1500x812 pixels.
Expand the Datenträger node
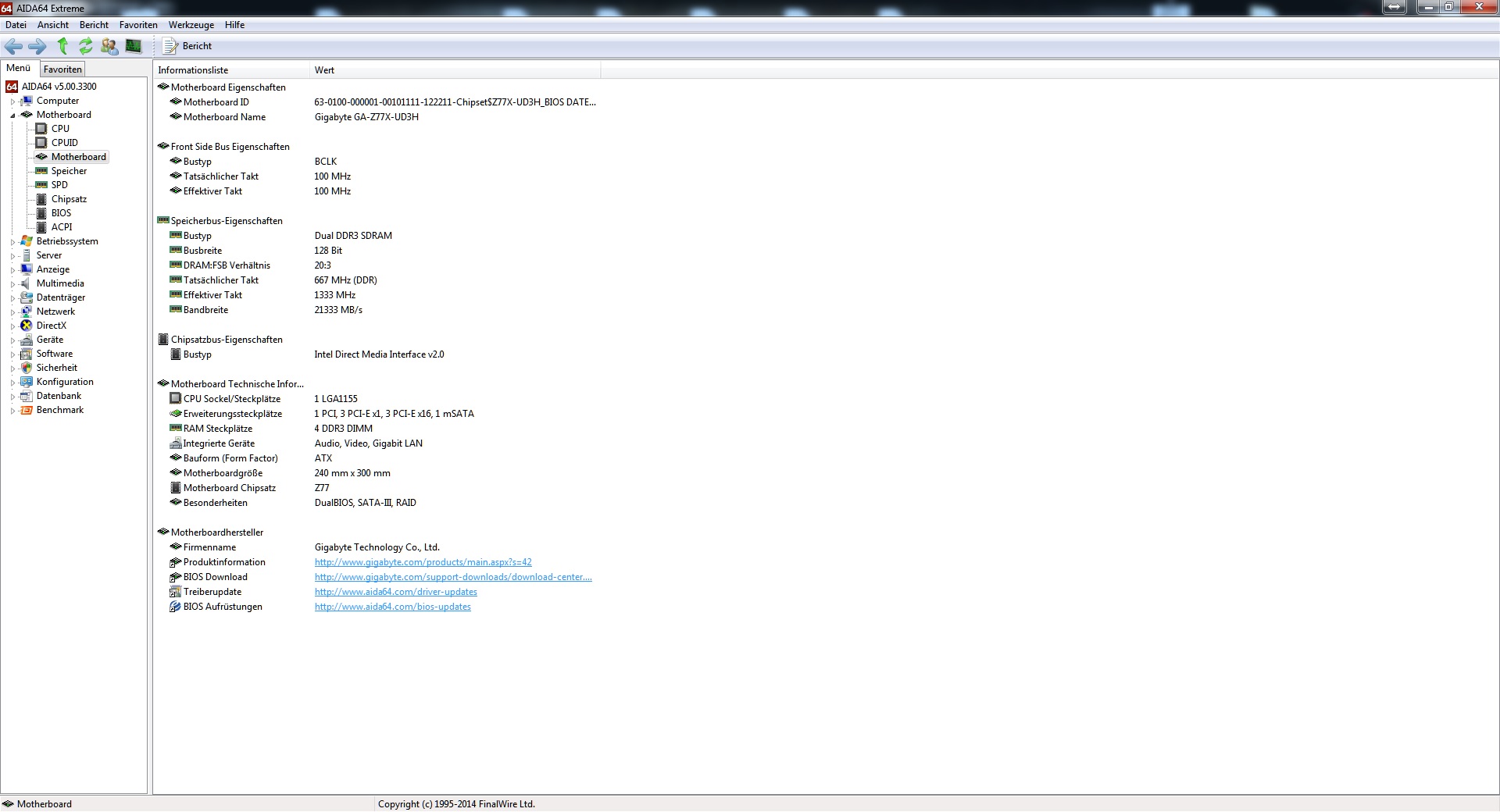pos(12,298)
